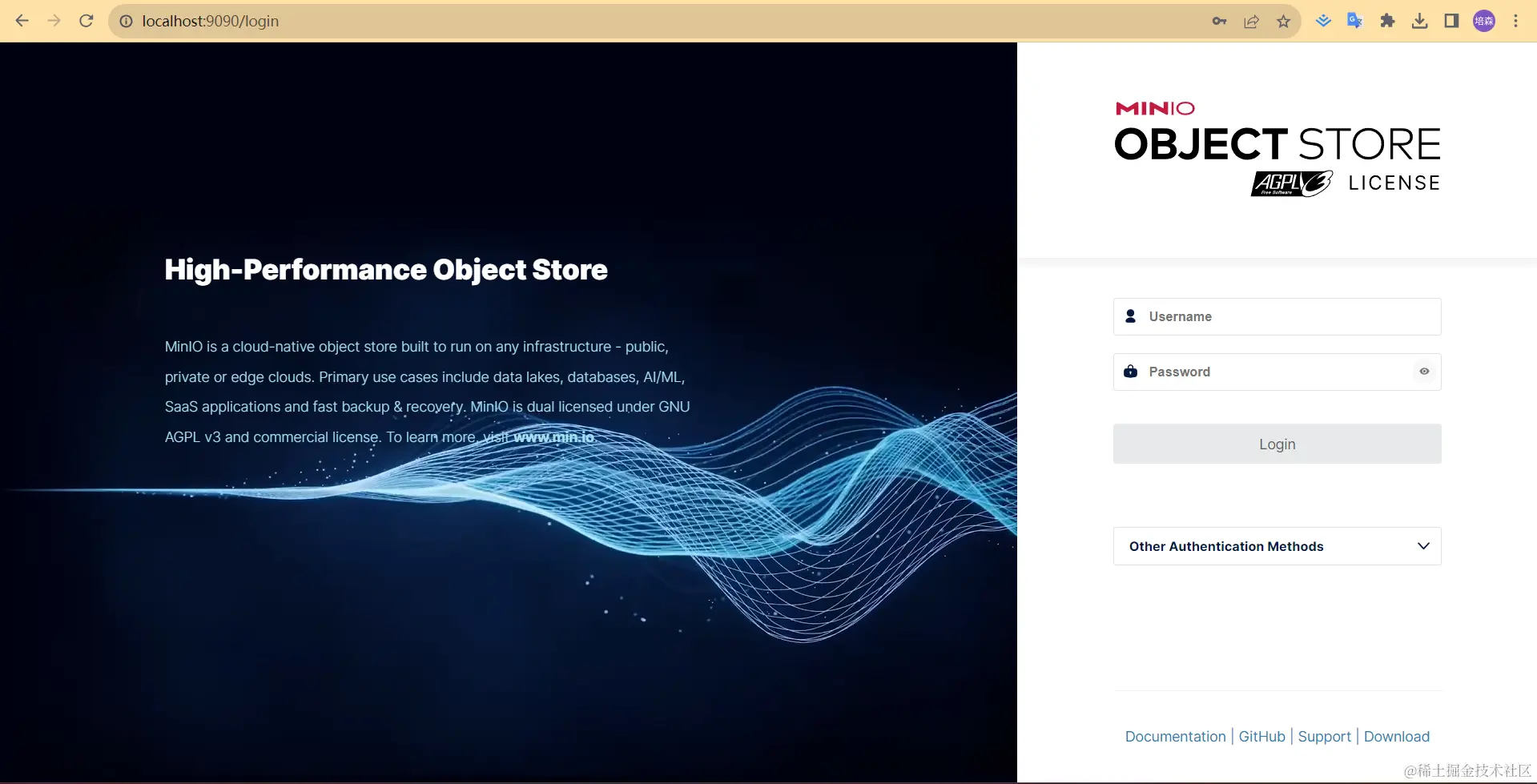The width and height of the screenshot is (1537, 784).
Task: Open the Support link
Action: pos(1324,737)
